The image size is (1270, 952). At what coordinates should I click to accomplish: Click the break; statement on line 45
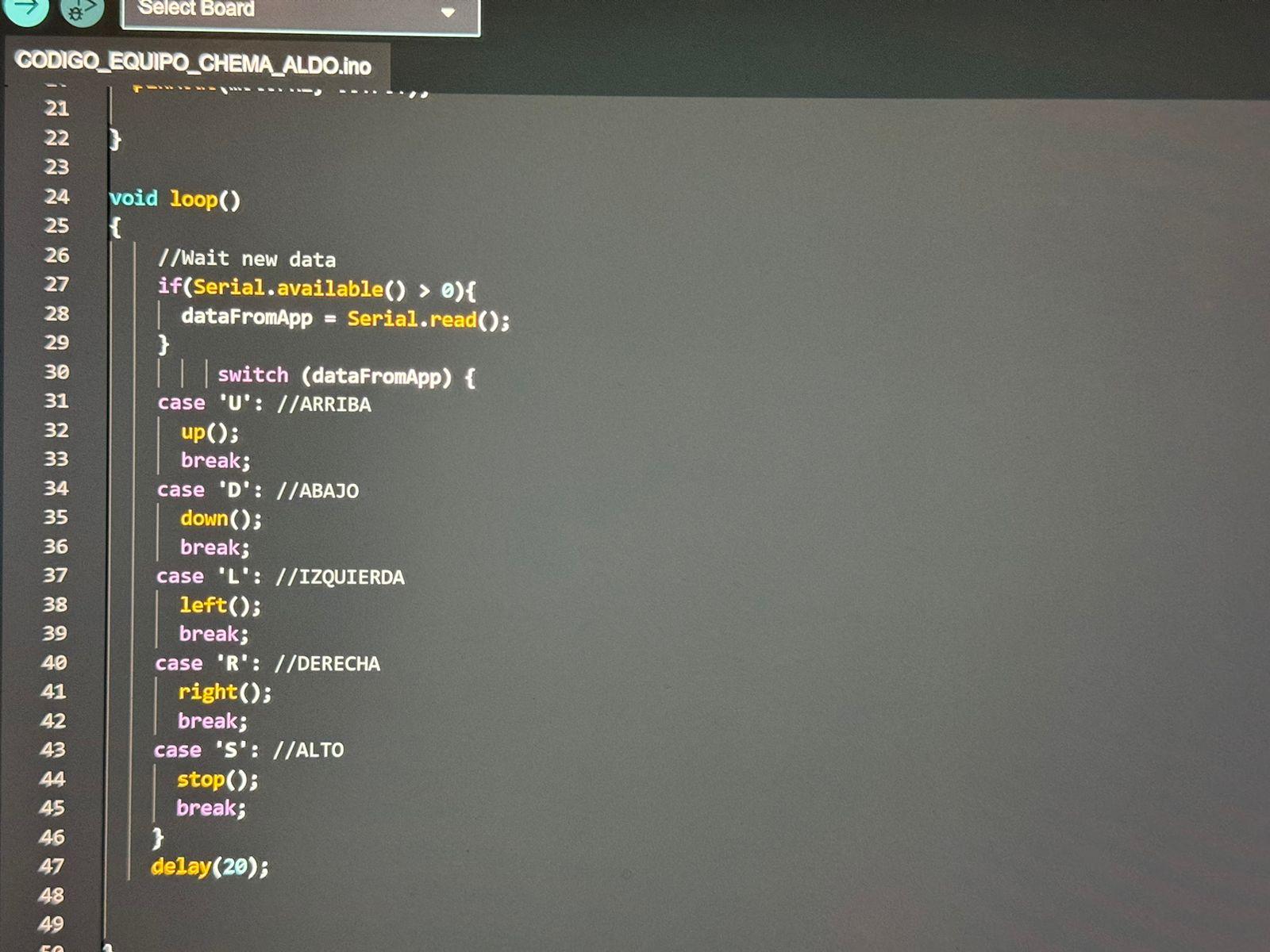211,808
